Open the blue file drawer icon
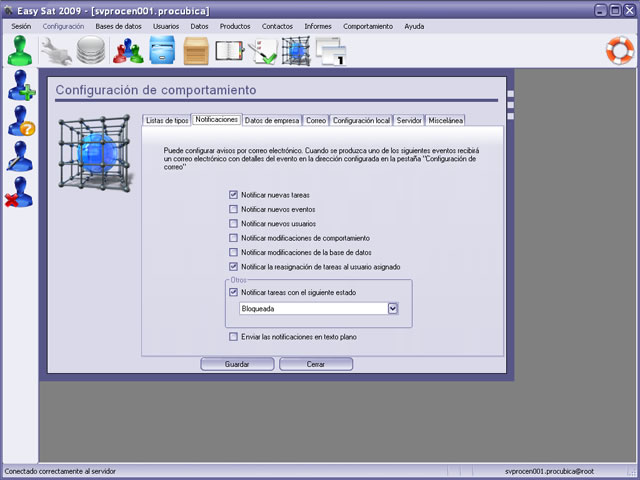 (x=162, y=50)
